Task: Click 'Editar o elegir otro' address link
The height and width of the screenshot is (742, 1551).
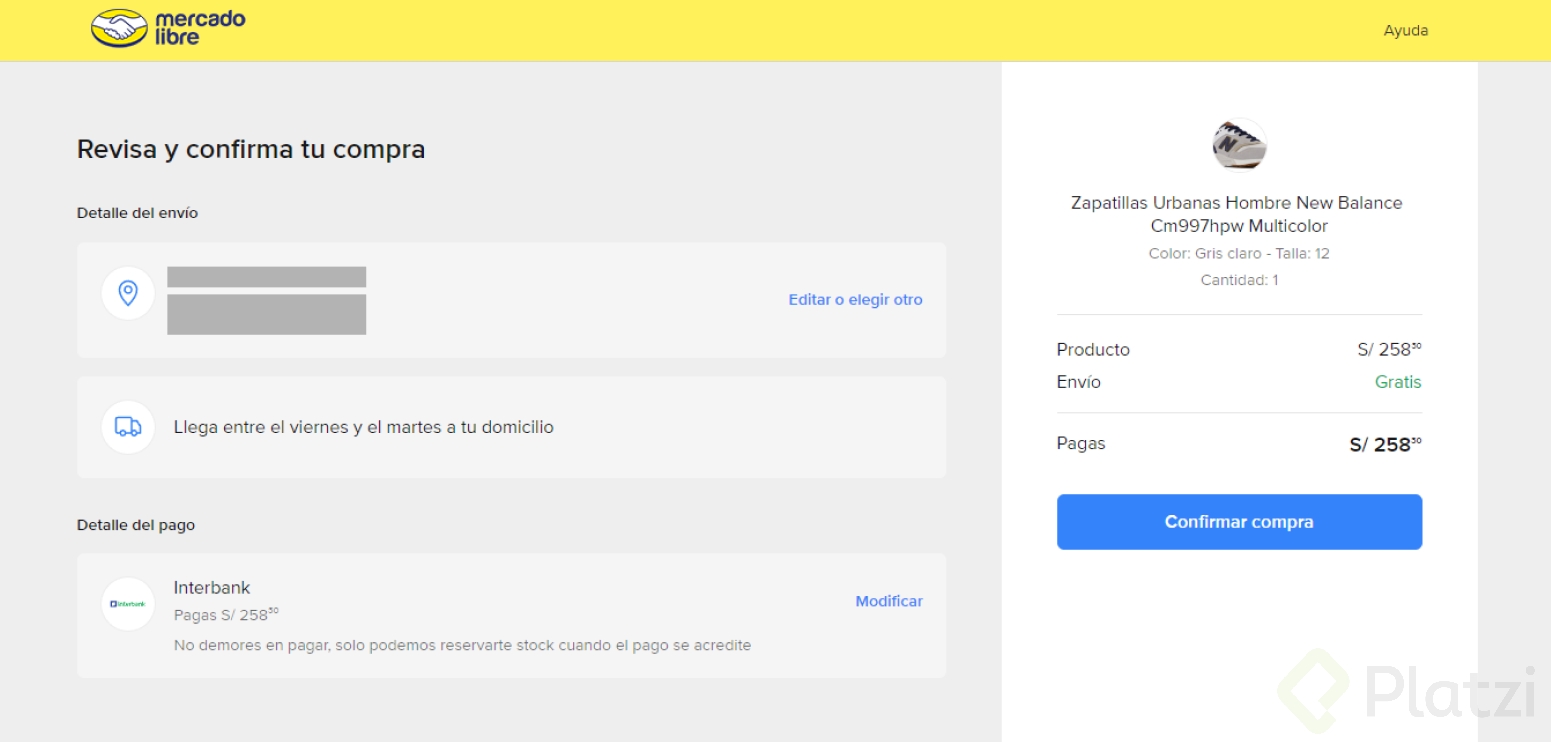Action: [855, 299]
